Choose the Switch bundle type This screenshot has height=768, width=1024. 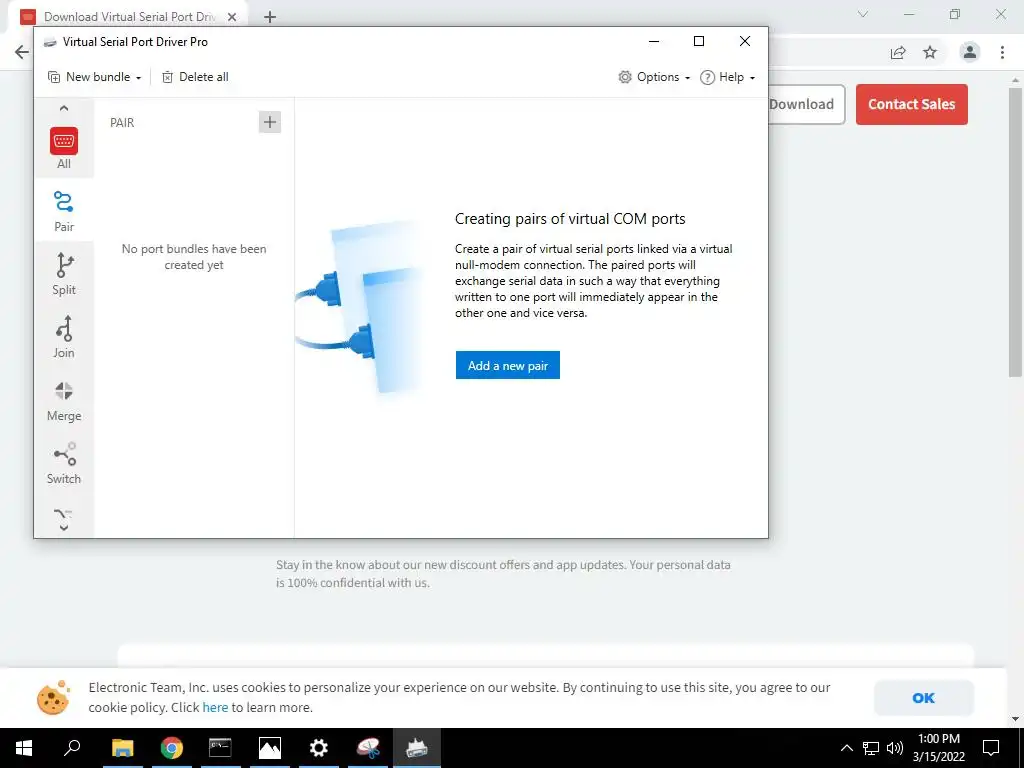tap(64, 463)
